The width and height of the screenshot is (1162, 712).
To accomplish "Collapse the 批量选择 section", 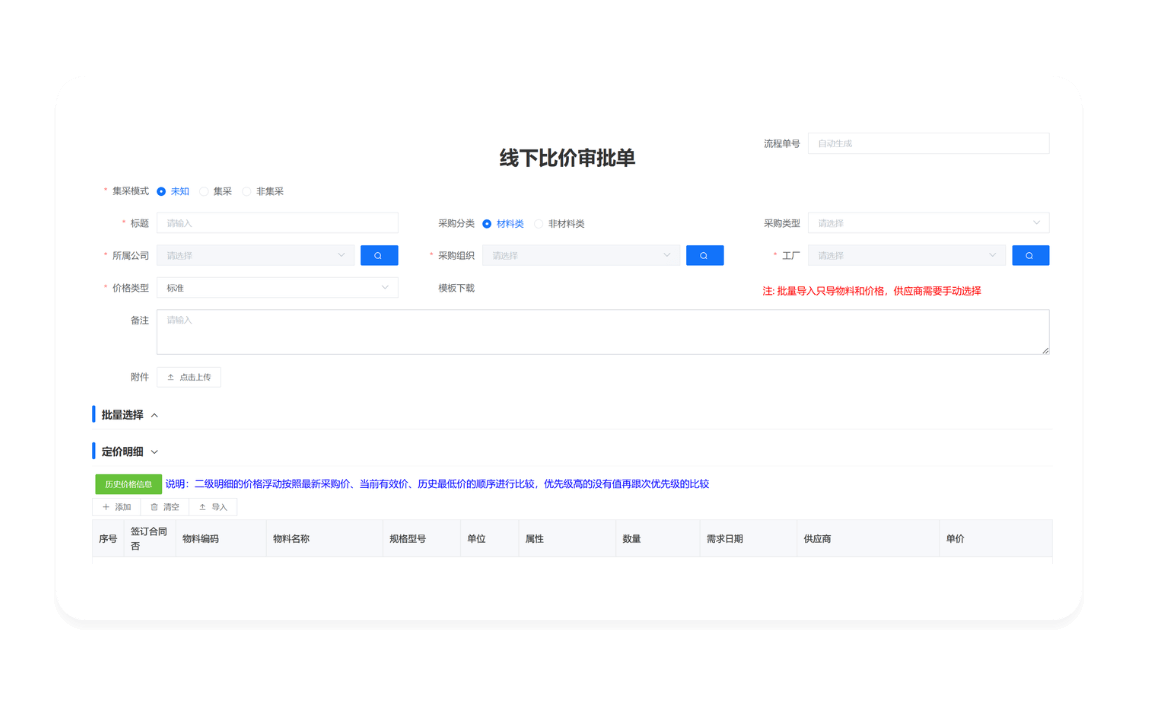I will [x=153, y=414].
